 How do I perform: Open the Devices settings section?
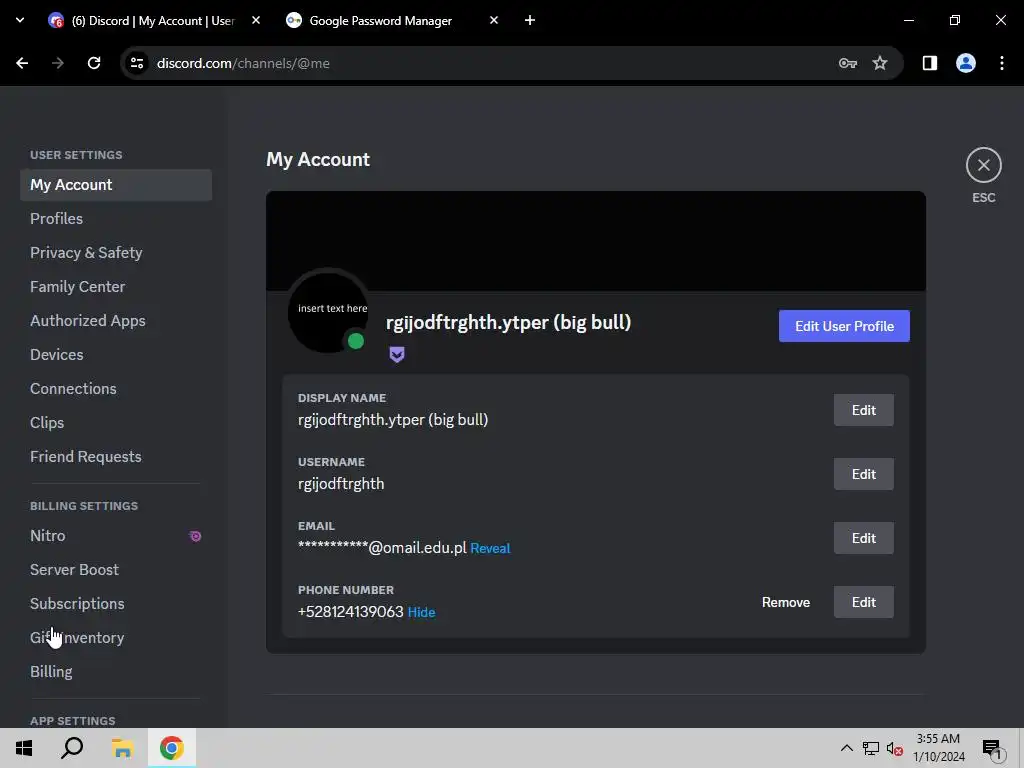point(116,355)
